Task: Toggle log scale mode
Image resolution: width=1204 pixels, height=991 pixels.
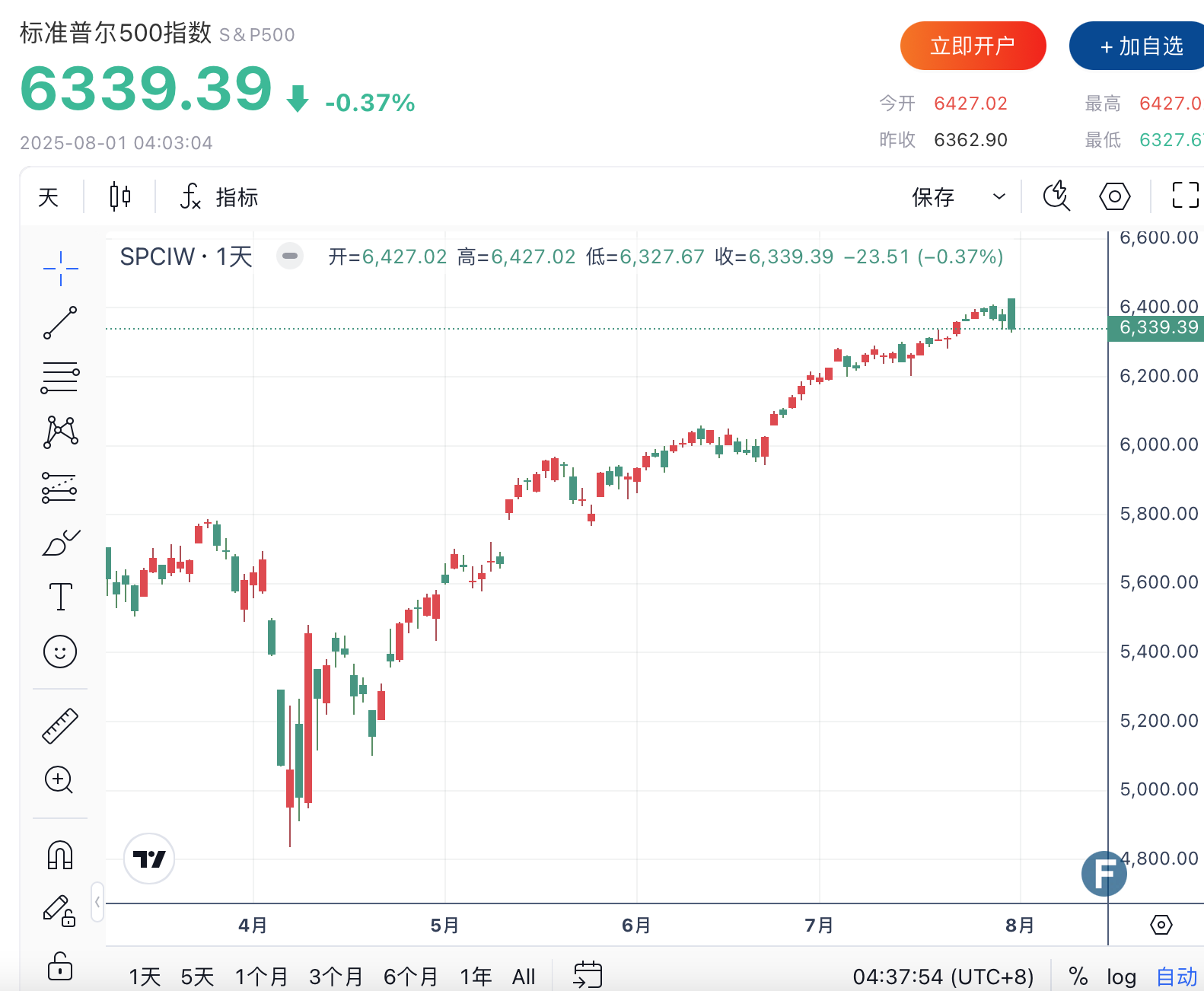Action: [x=1121, y=977]
